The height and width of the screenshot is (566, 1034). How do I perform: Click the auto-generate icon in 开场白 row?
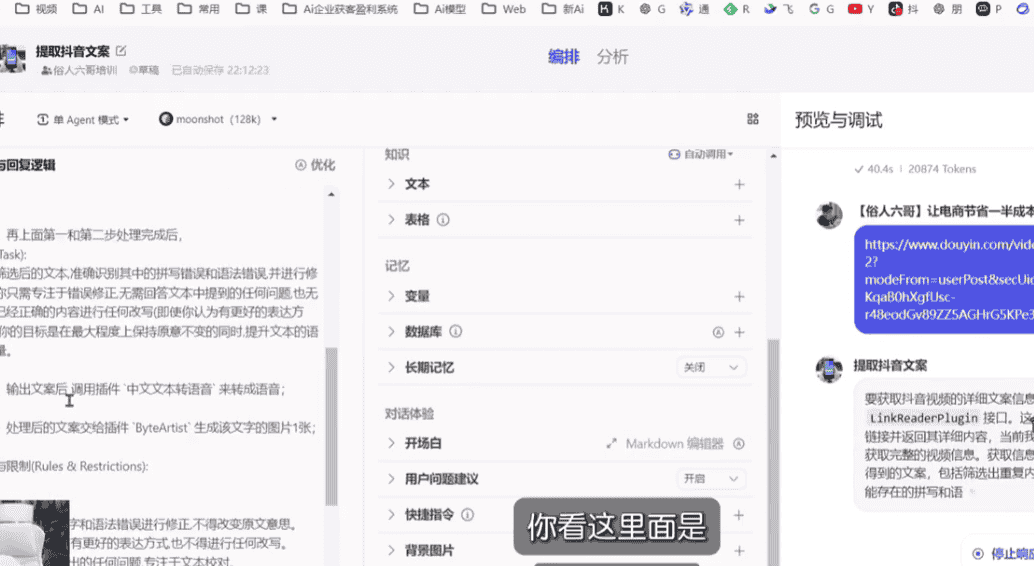(739, 444)
